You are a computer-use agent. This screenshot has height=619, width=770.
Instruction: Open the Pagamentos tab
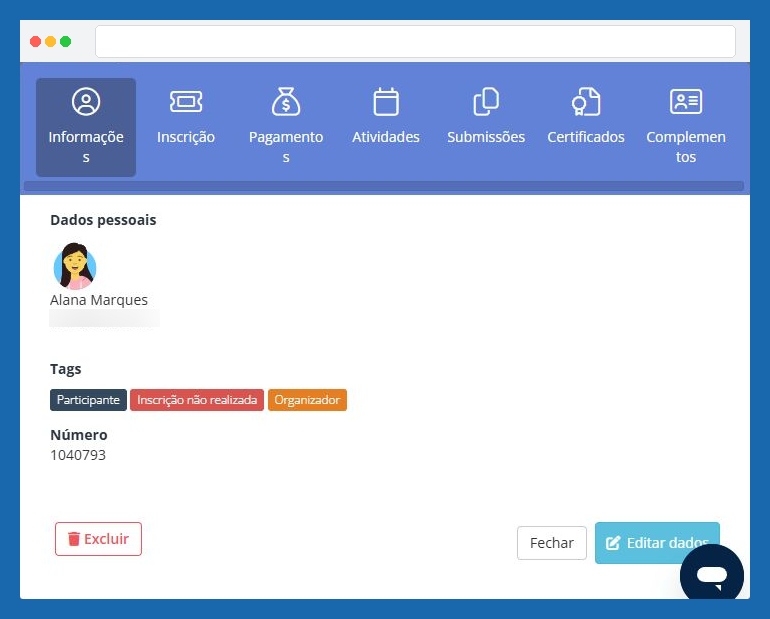tap(286, 127)
